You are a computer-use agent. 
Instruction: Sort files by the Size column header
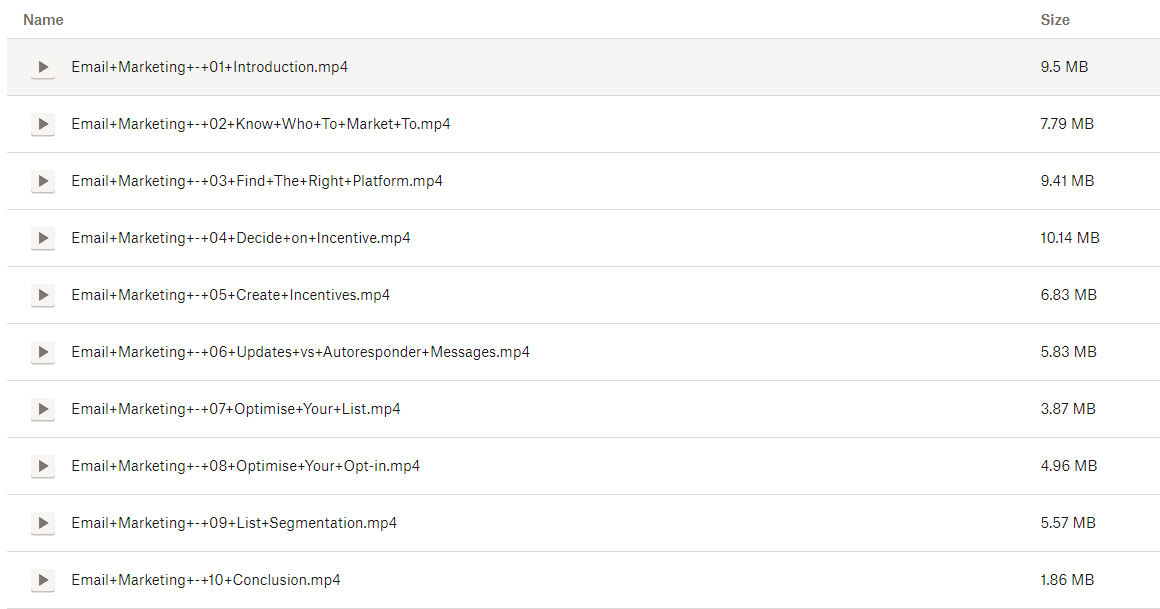[x=1054, y=20]
